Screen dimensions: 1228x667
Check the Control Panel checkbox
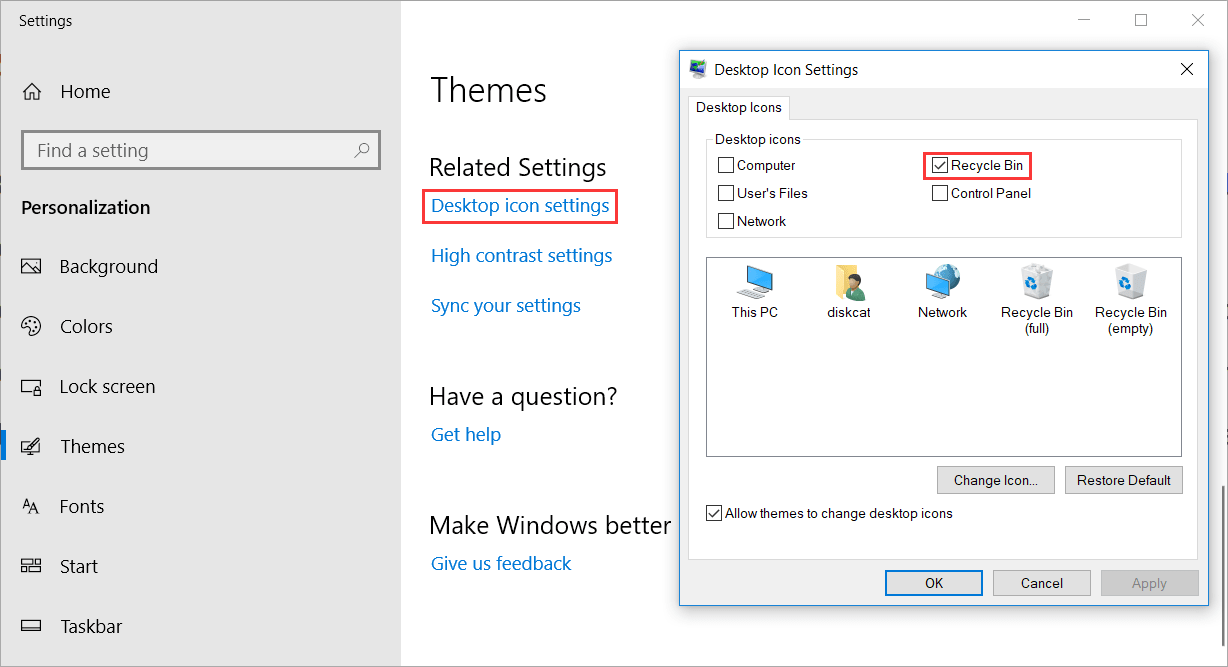click(x=939, y=193)
